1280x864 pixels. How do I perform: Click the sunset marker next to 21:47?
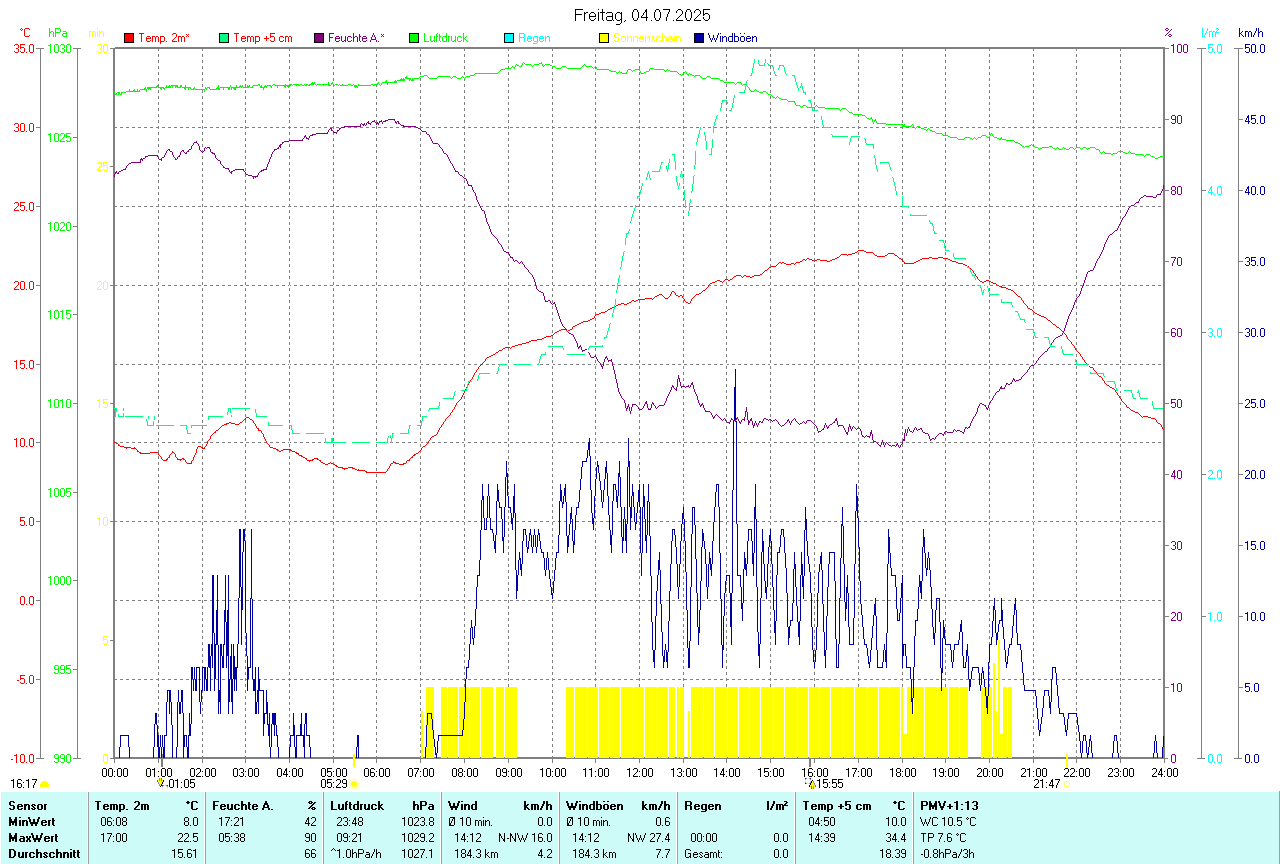1066,784
